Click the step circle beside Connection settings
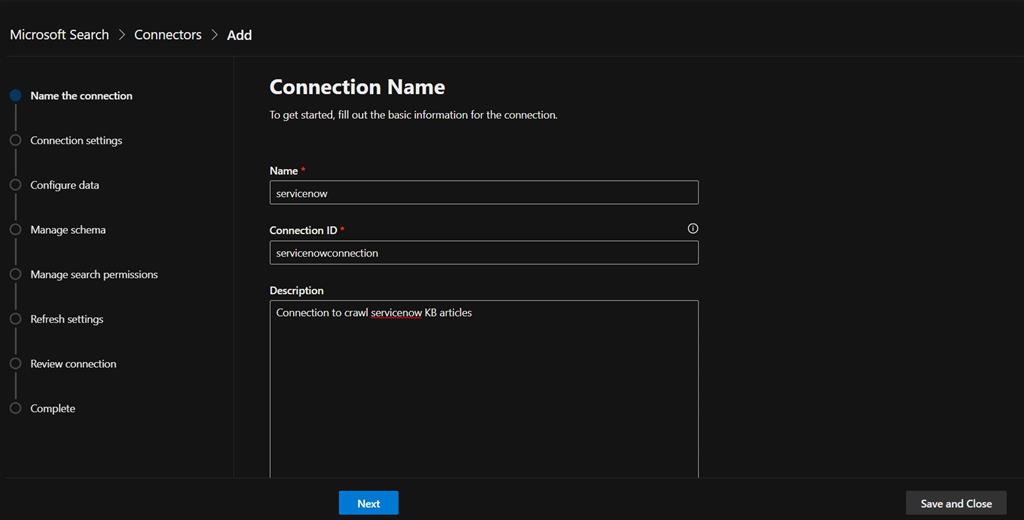This screenshot has height=520, width=1024. (16, 140)
